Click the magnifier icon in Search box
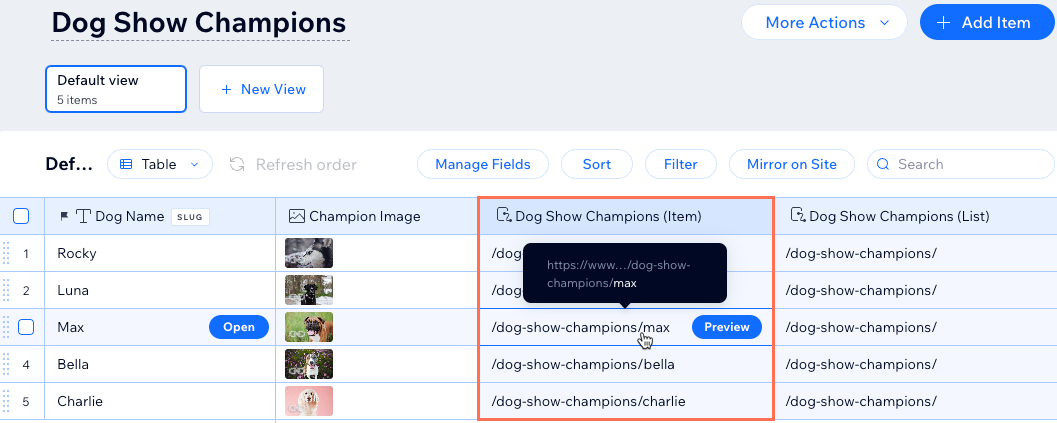The width and height of the screenshot is (1057, 423). click(x=884, y=165)
